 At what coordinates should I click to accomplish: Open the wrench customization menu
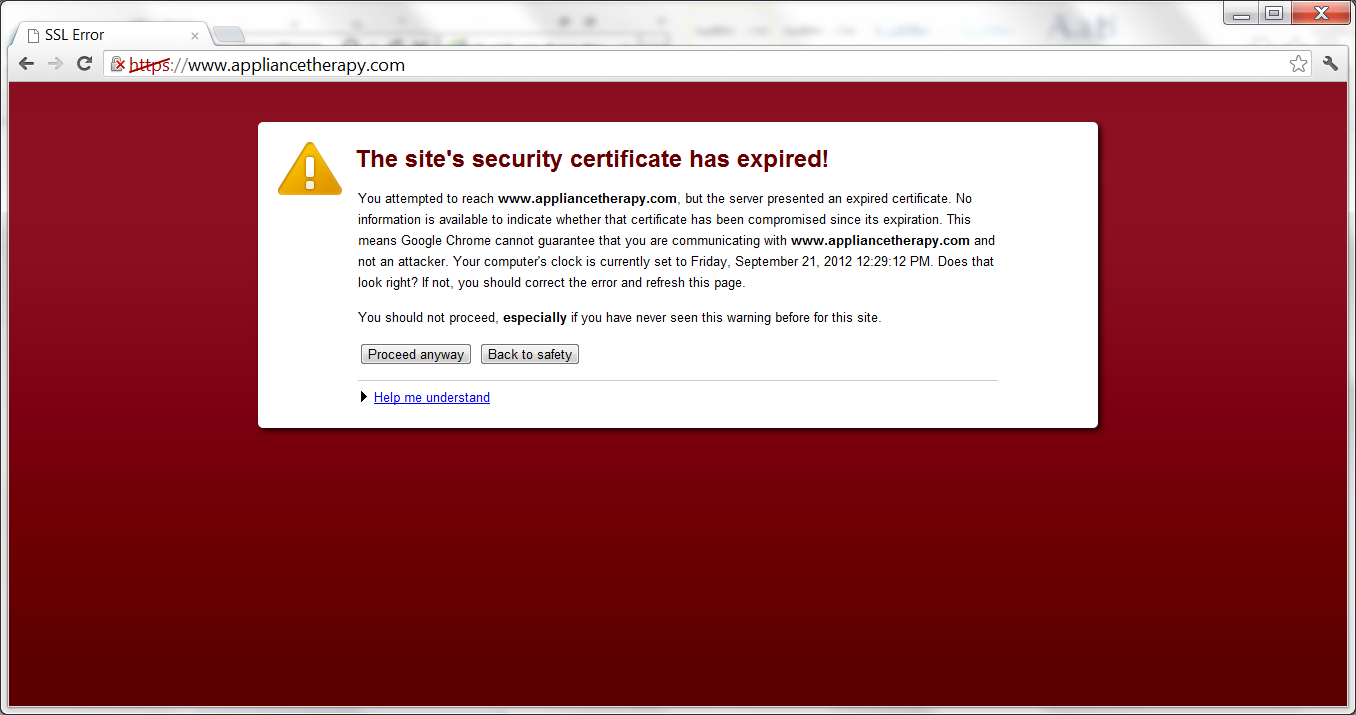coord(1330,63)
